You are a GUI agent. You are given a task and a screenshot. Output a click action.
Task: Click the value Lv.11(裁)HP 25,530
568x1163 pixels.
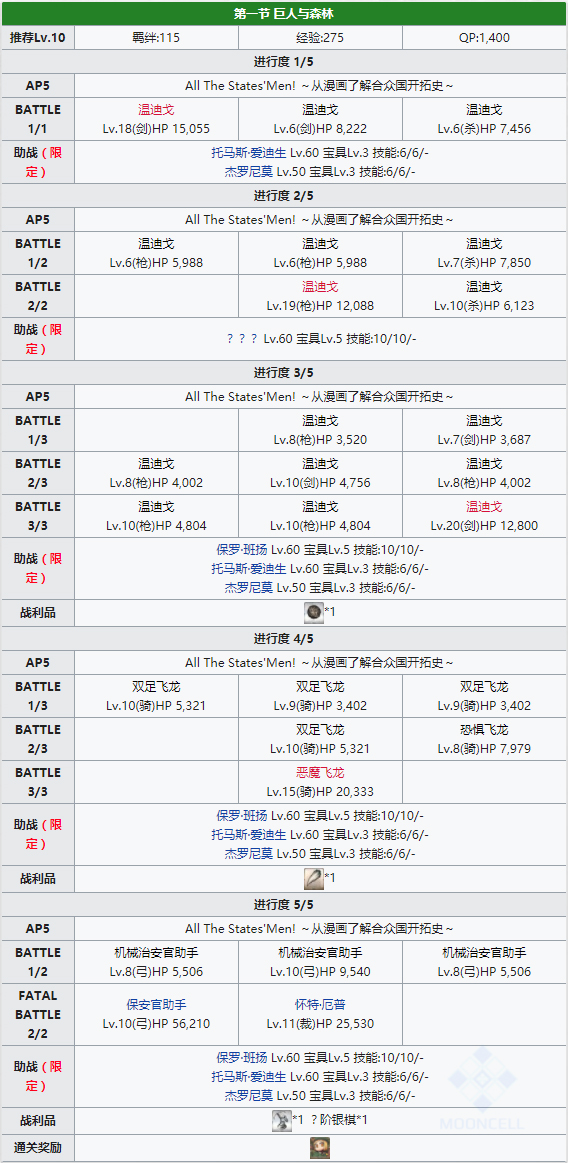[x=320, y=1024]
